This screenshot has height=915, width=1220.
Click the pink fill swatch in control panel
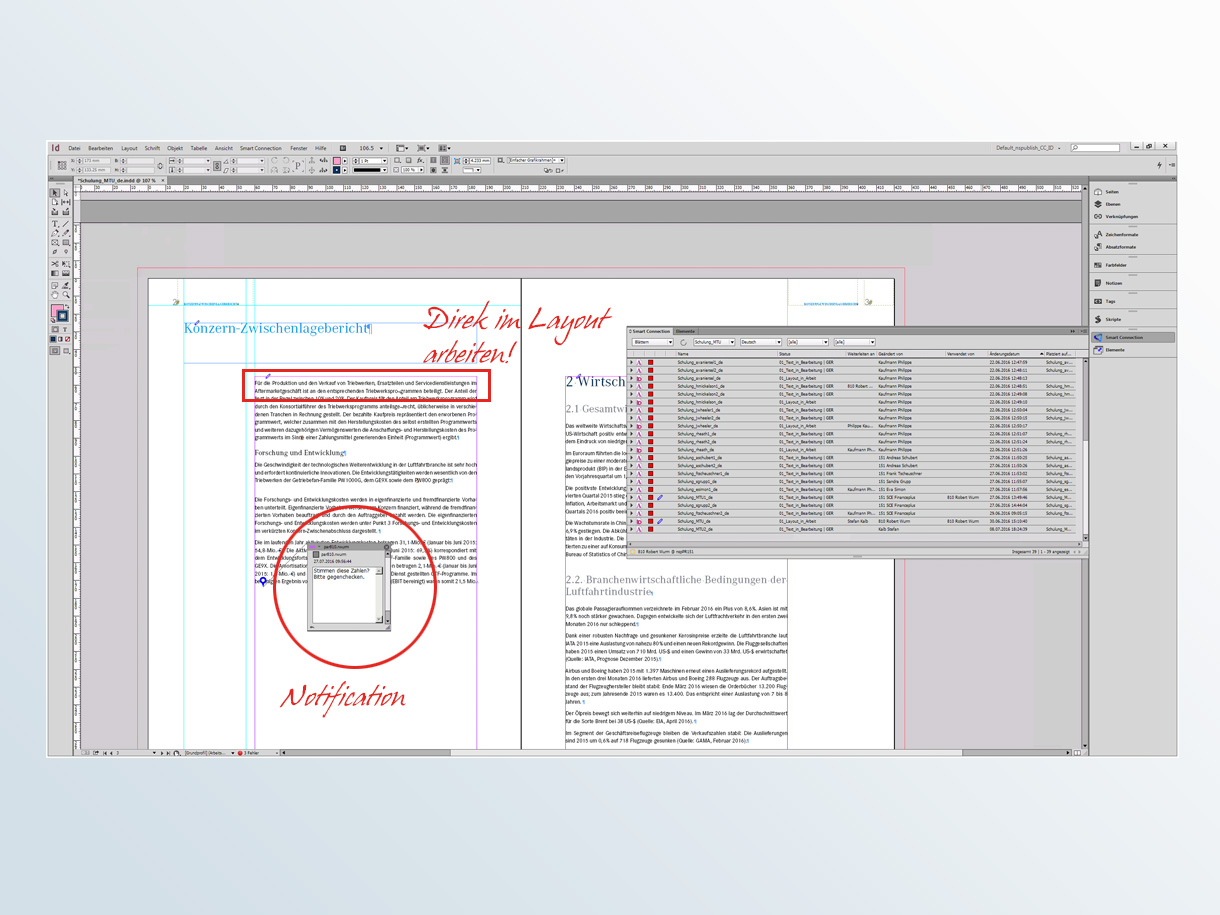[337, 160]
